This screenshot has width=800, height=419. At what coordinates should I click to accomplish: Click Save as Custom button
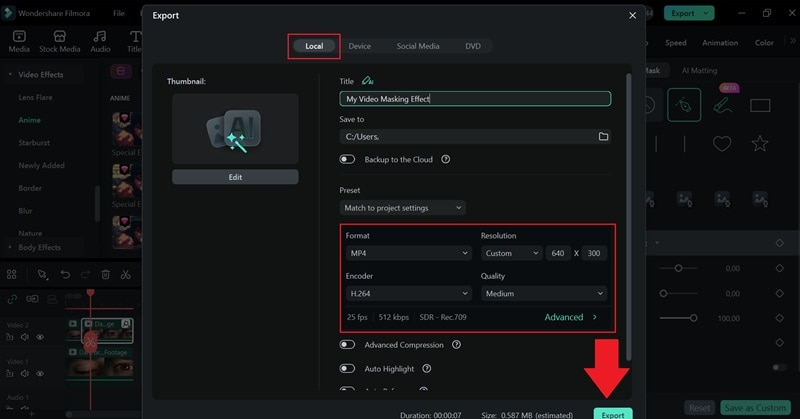pos(755,408)
